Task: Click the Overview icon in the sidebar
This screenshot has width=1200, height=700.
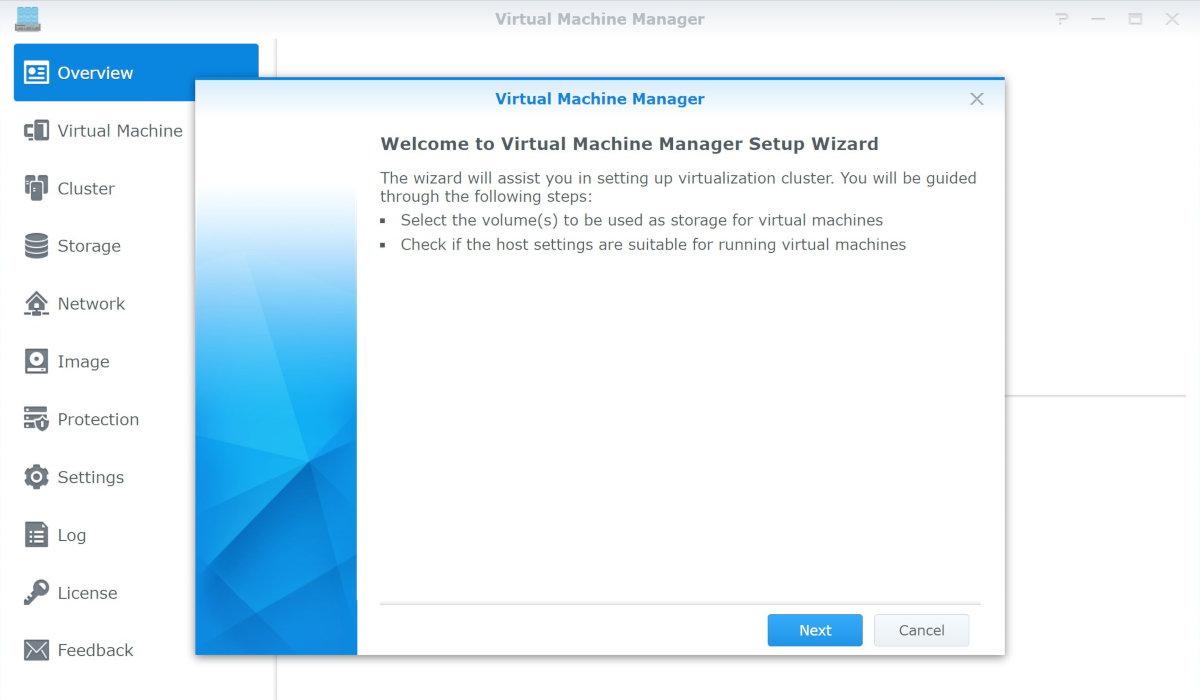Action: pos(36,73)
